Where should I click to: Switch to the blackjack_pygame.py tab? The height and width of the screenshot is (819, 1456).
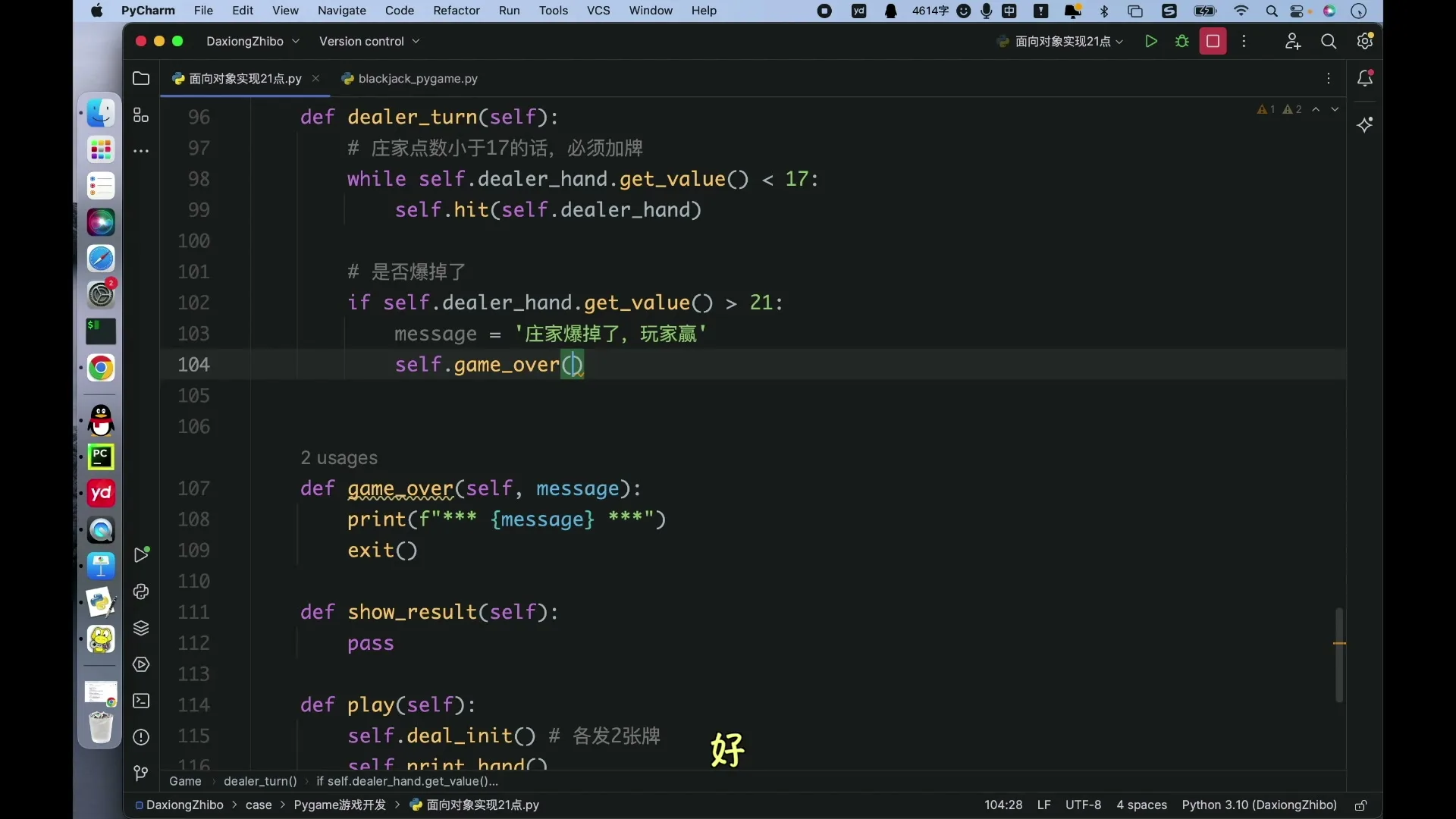pyautogui.click(x=409, y=79)
